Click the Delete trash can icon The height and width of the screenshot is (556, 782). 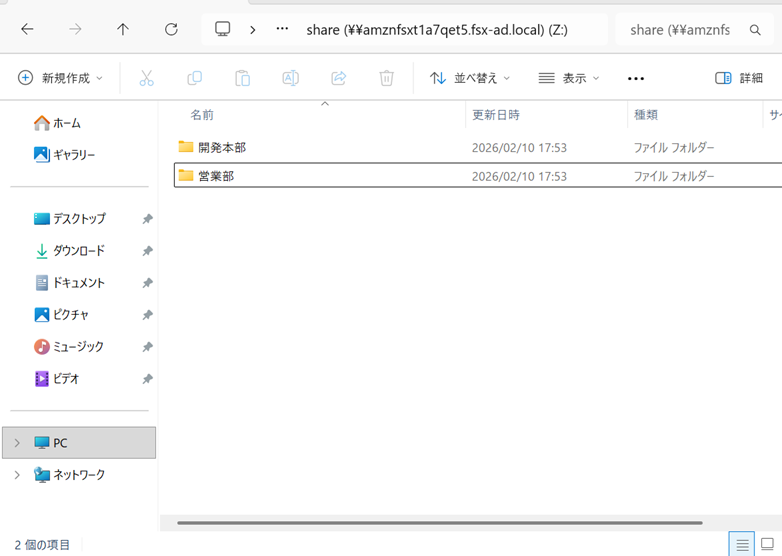pos(386,78)
